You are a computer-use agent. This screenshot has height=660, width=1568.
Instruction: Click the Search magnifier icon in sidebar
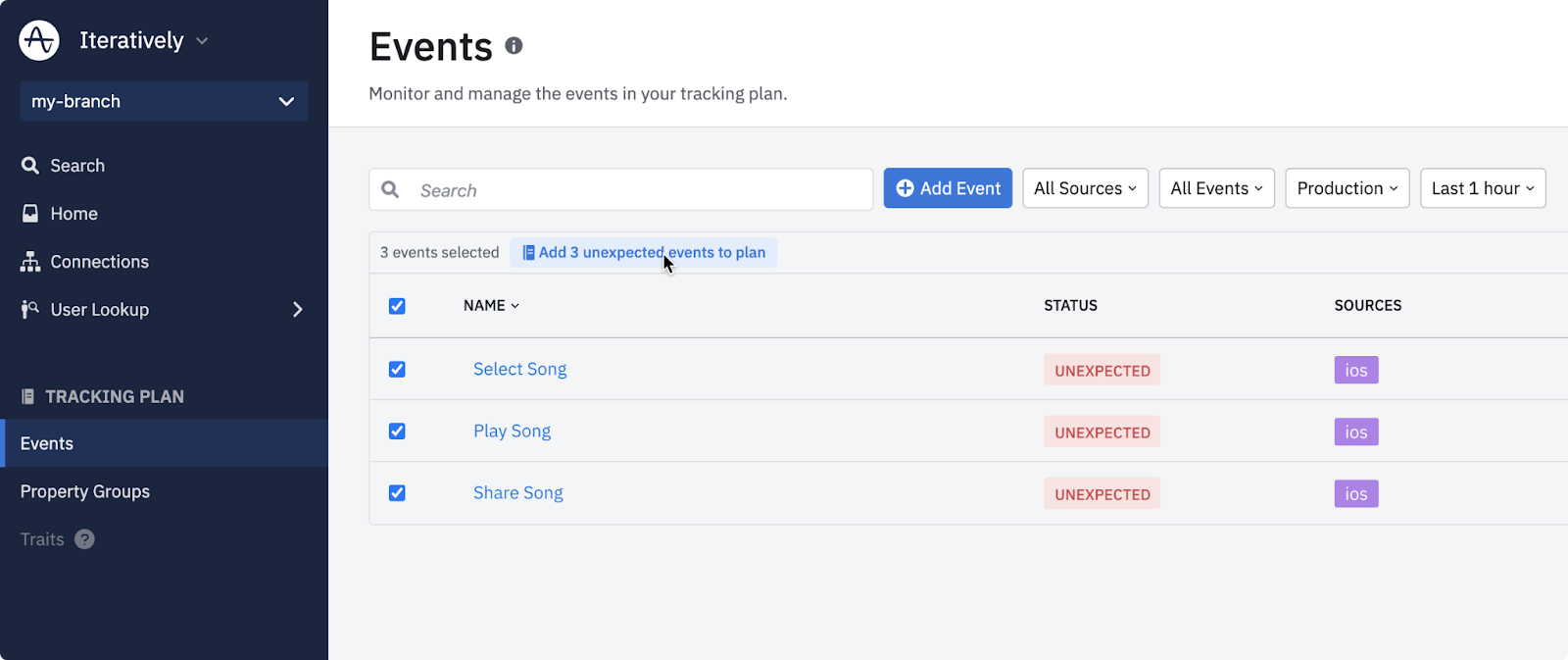click(30, 166)
